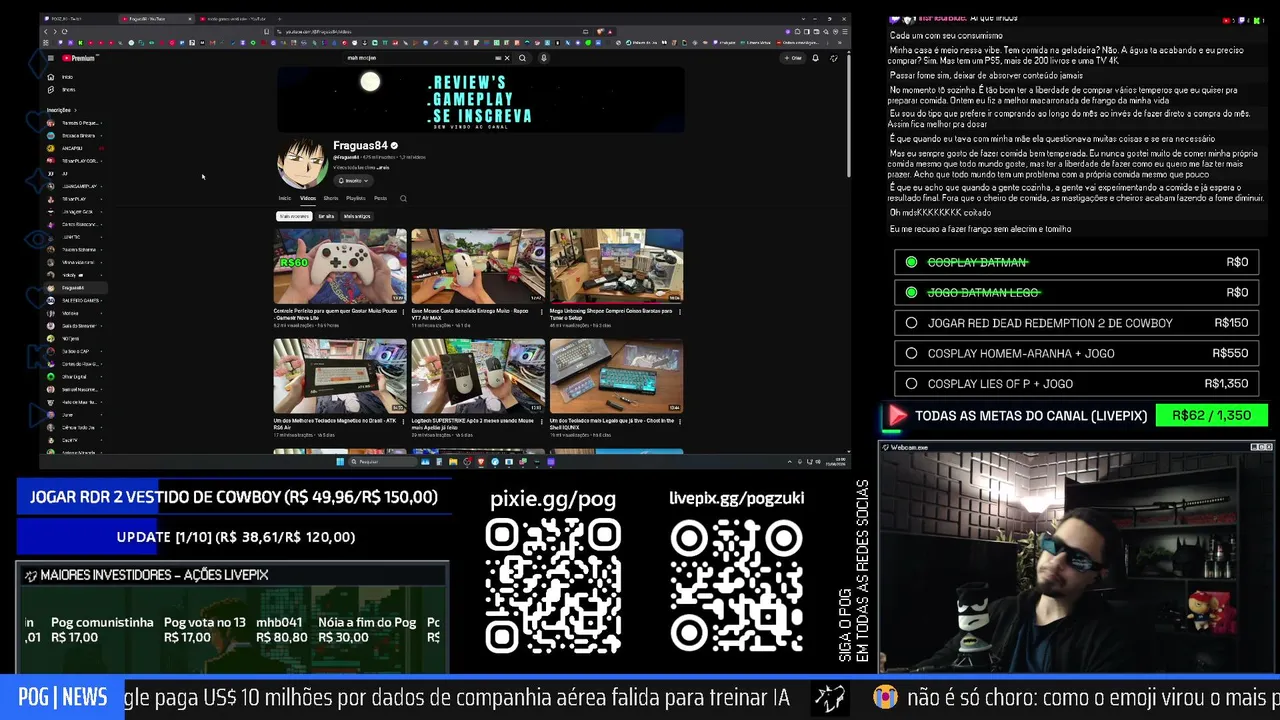The height and width of the screenshot is (720, 1280).
Task: Click the Windows taskbar Pesquisar search box
Action: tap(382, 461)
